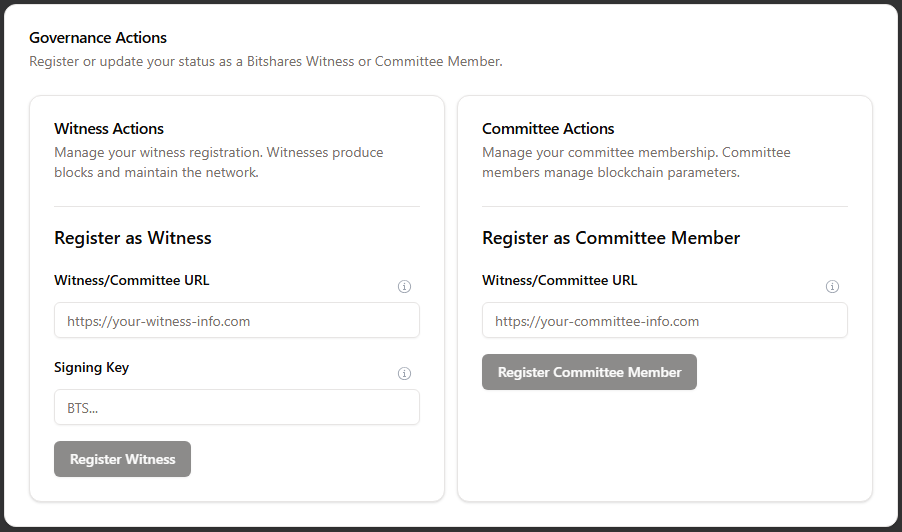
Task: Click the 'Committee members manage blockchain parameters' text
Action: [x=636, y=162]
